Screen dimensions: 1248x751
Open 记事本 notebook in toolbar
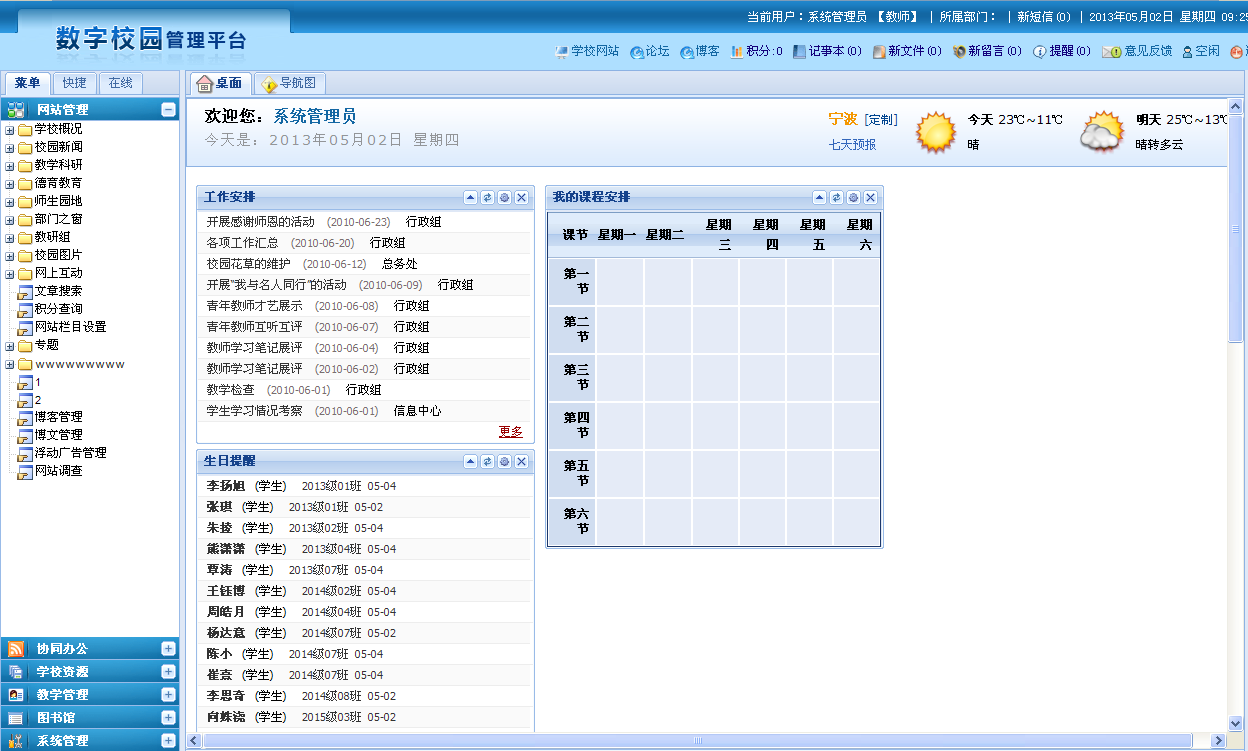(x=827, y=51)
